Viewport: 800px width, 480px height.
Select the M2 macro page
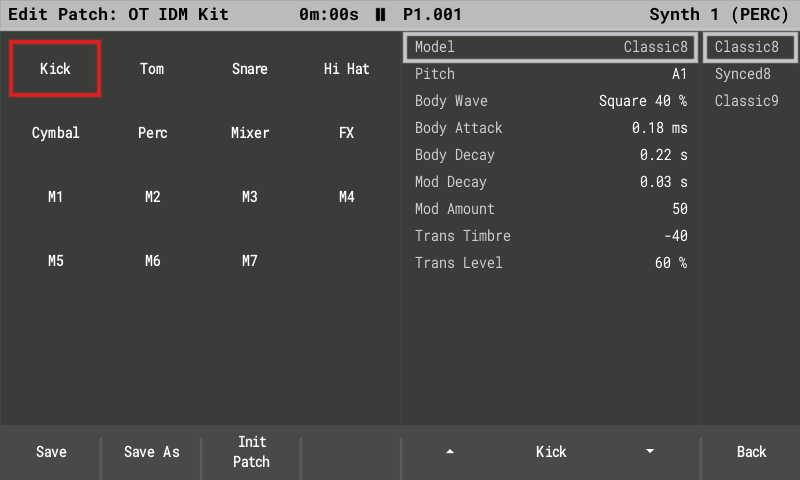[x=152, y=197]
